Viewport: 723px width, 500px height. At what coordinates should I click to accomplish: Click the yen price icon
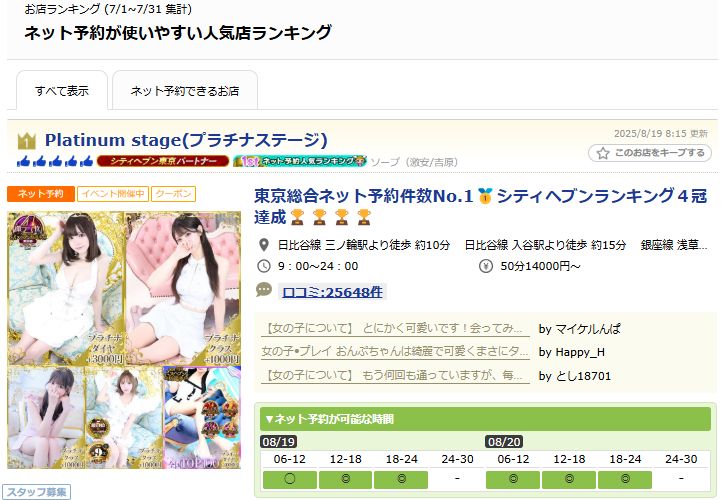coord(486,266)
